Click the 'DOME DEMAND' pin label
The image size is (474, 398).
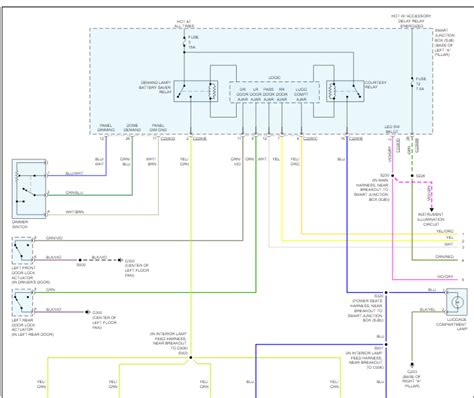(x=132, y=128)
